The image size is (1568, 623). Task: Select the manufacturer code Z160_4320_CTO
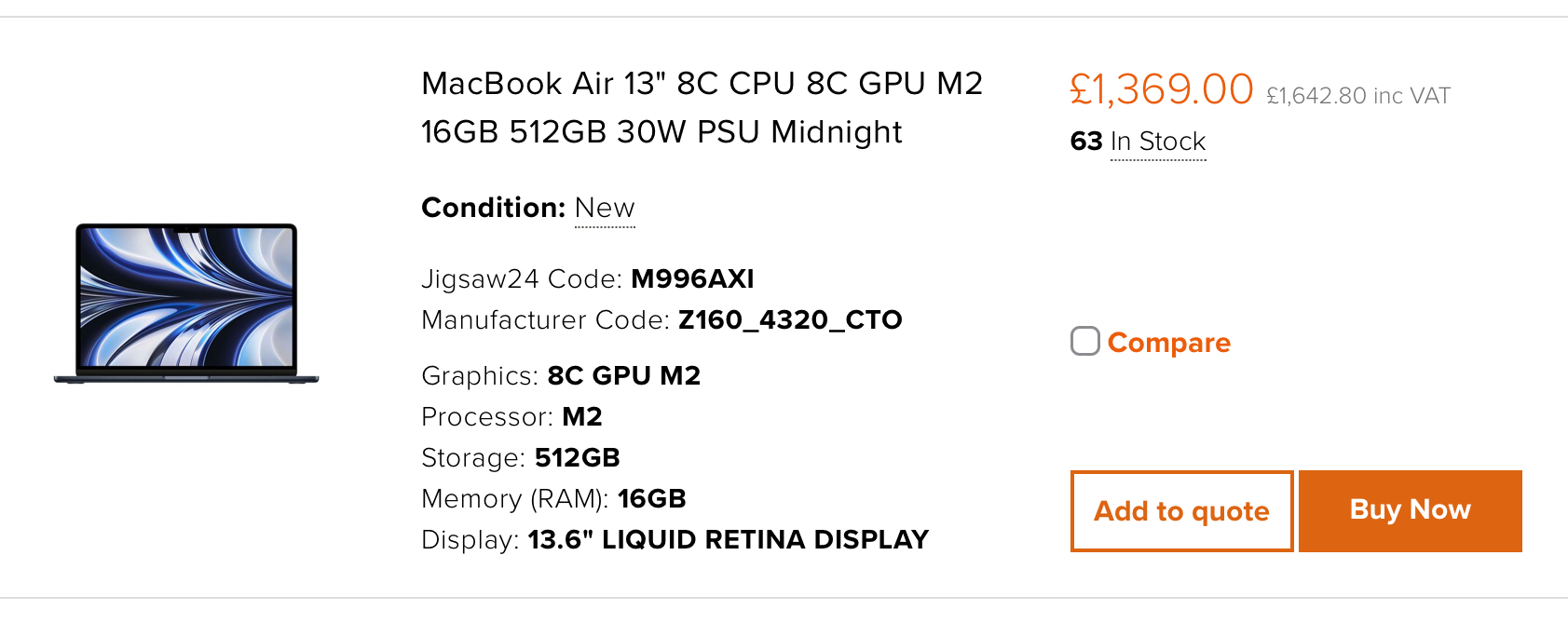click(x=790, y=319)
